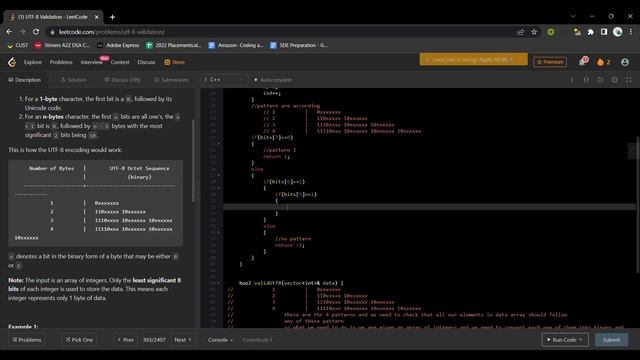Open the profile avatar menu

(625, 62)
